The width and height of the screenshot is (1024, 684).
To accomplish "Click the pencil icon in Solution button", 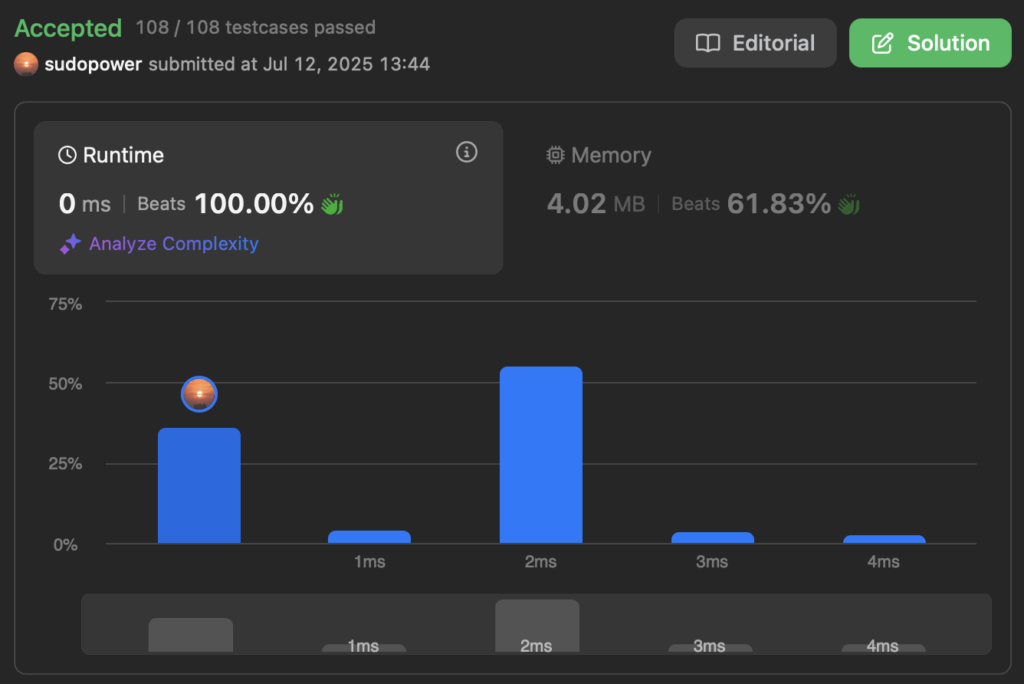I will click(882, 43).
